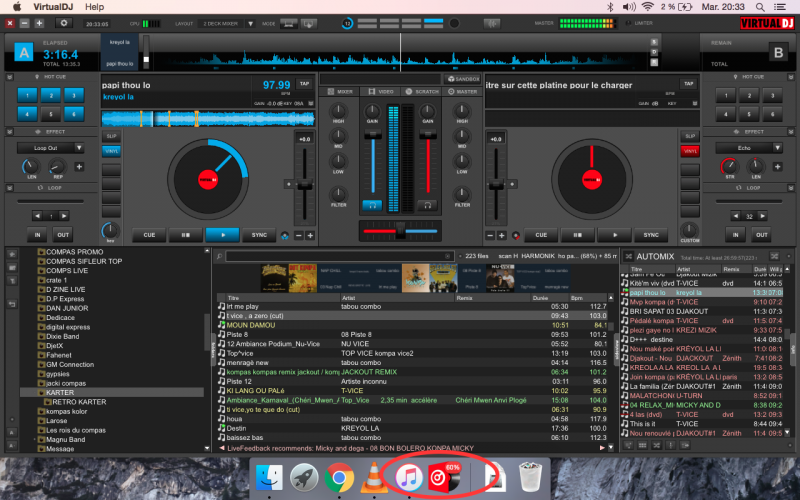Open VirtualDJ settings gear icon
Viewport: 800px width, 500px height.
pyautogui.click(x=64, y=23)
